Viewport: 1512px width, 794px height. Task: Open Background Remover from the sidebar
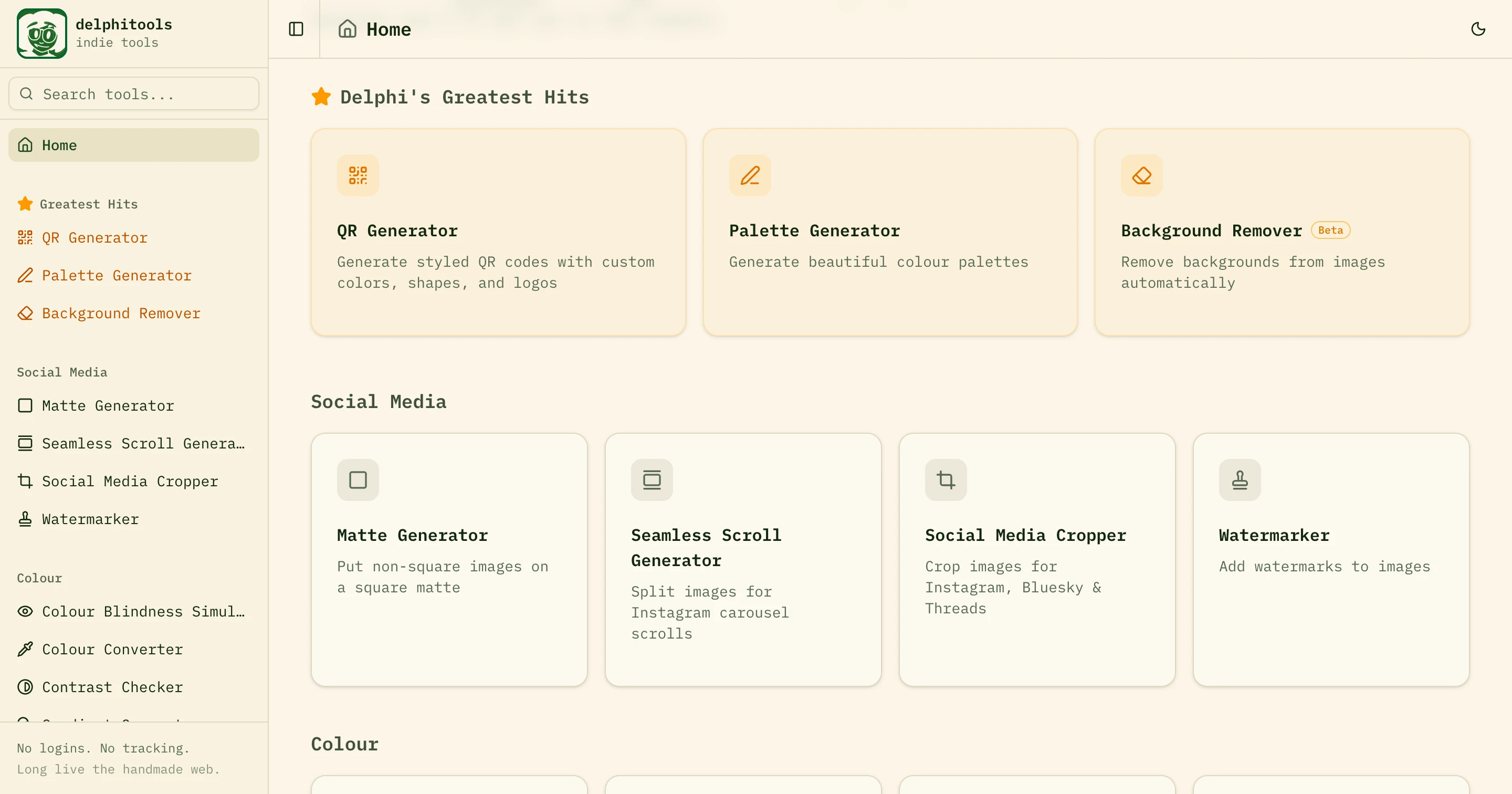pyautogui.click(x=134, y=313)
